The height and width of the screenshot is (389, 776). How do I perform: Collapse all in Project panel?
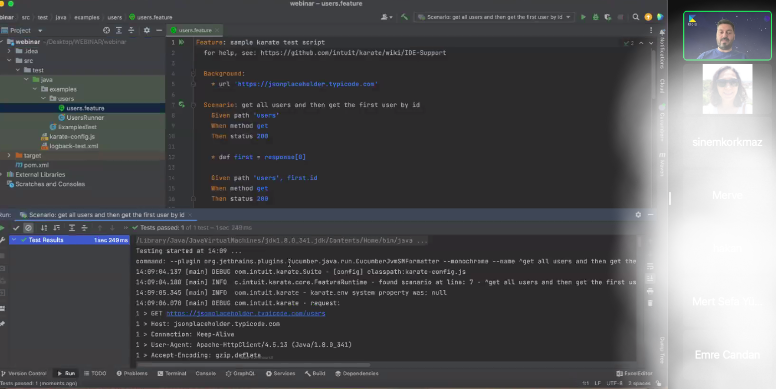tap(131, 30)
